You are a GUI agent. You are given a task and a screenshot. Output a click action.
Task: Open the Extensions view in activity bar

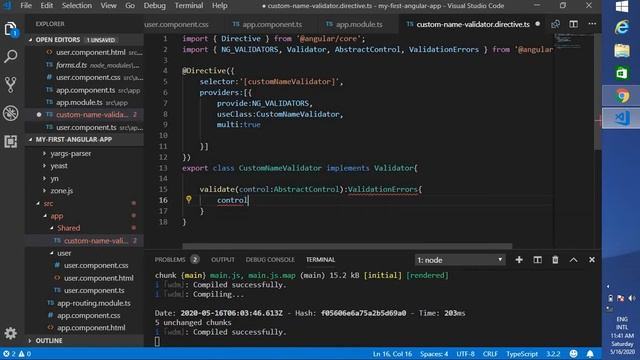click(x=11, y=142)
